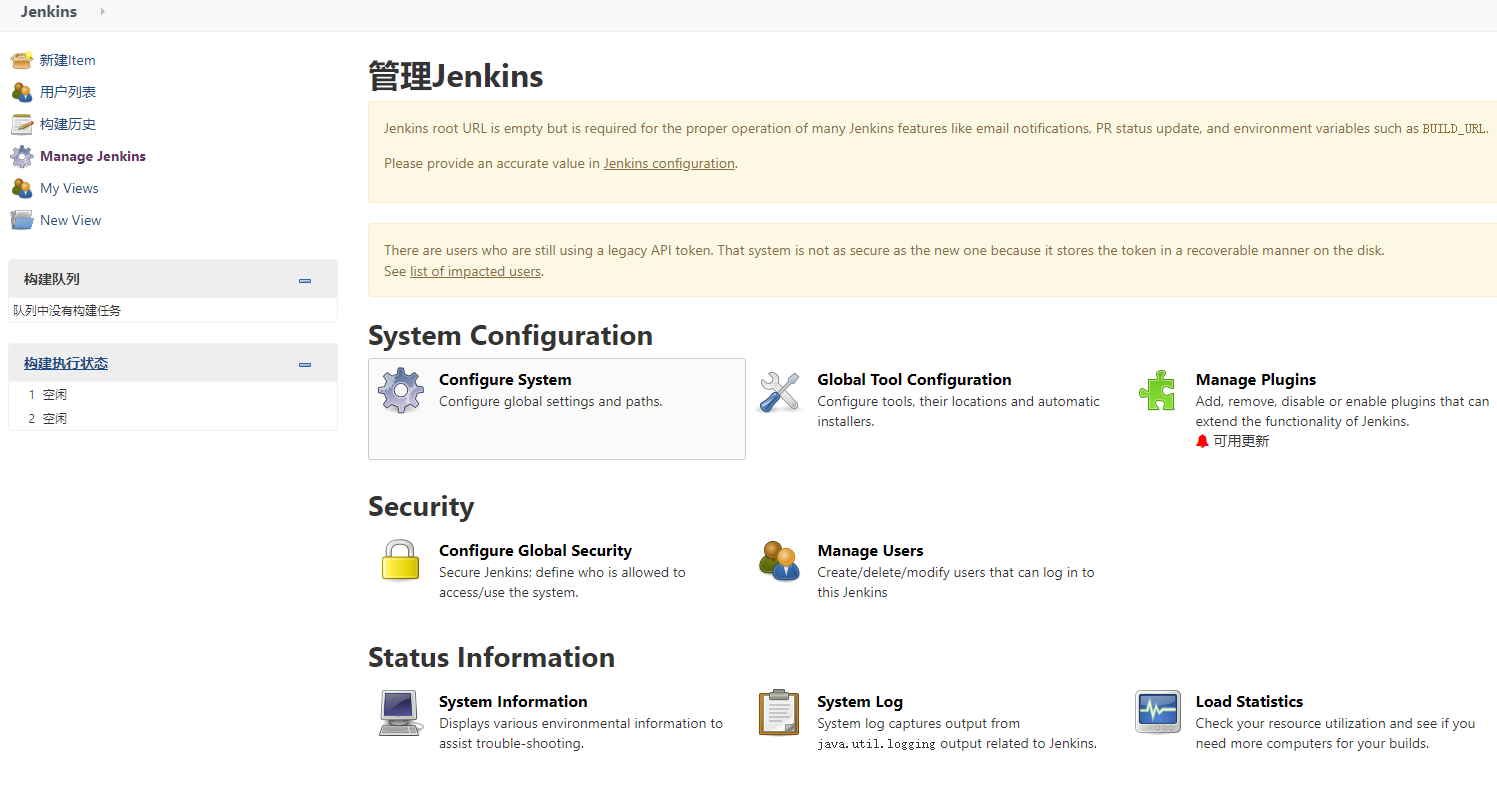Click the System Log clipboard icon
Viewport: 1497px width, 789px height.
(x=779, y=713)
